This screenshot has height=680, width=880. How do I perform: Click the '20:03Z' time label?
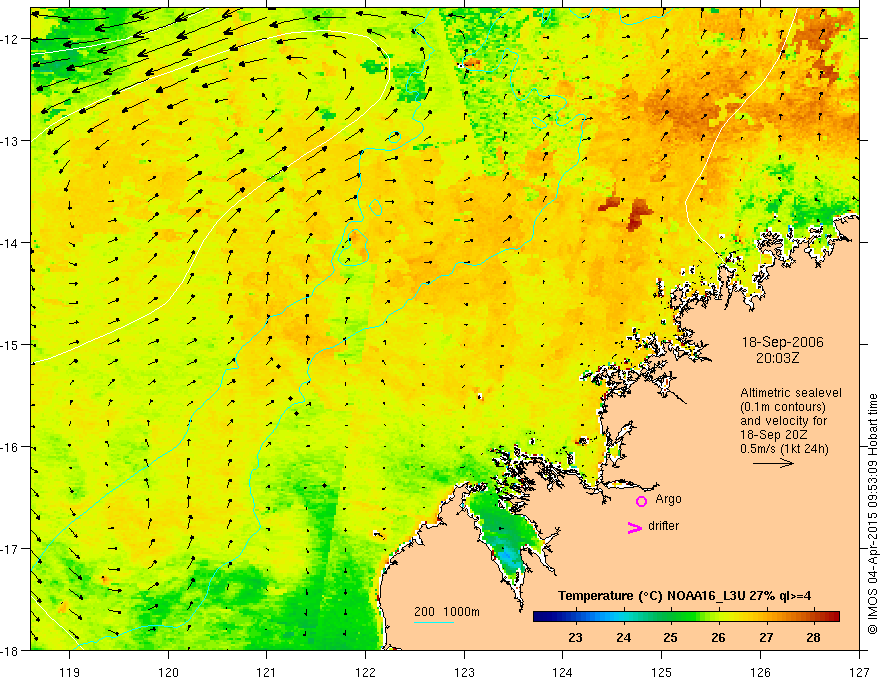point(777,358)
